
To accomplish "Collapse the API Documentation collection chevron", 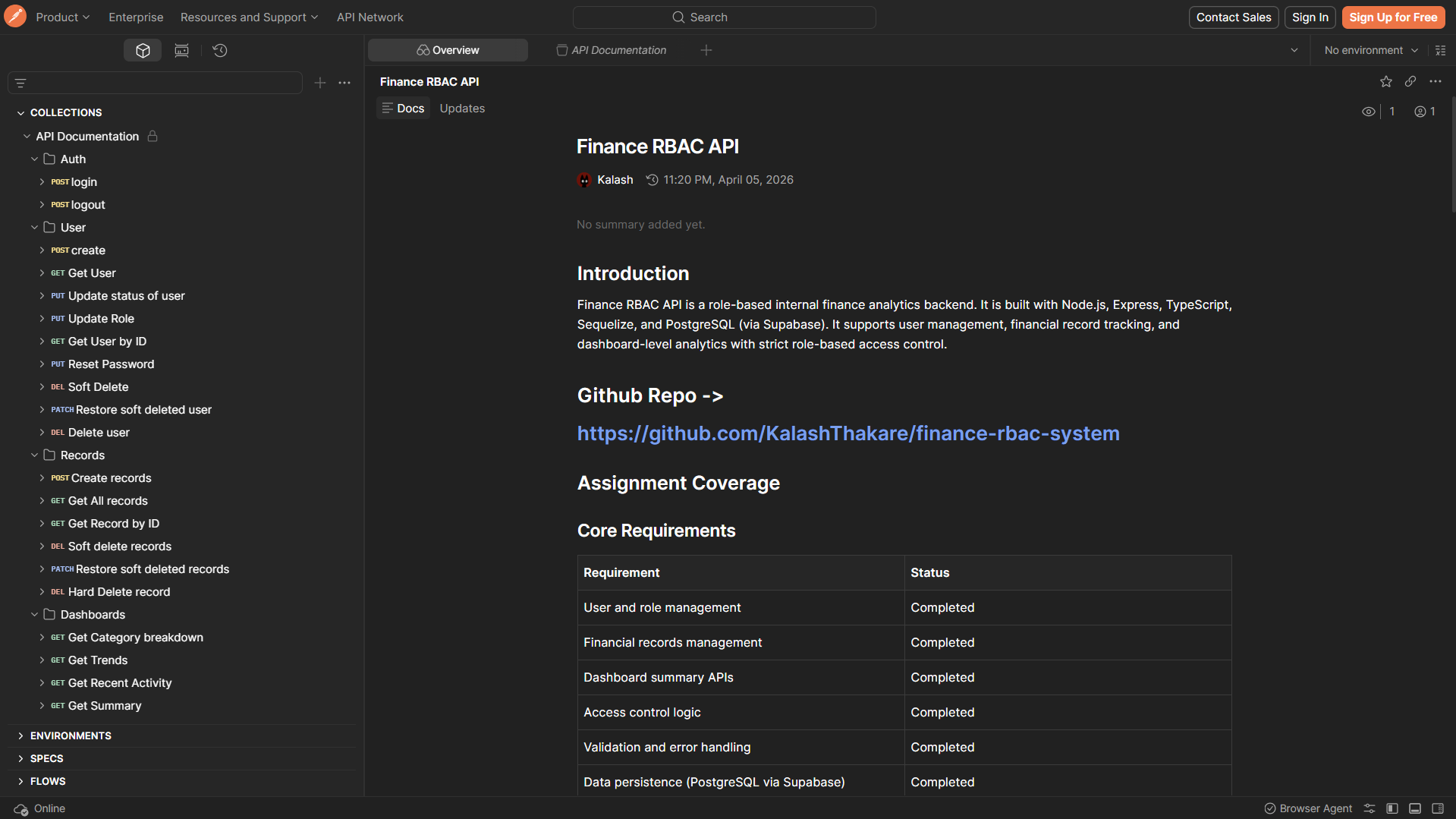I will point(27,136).
